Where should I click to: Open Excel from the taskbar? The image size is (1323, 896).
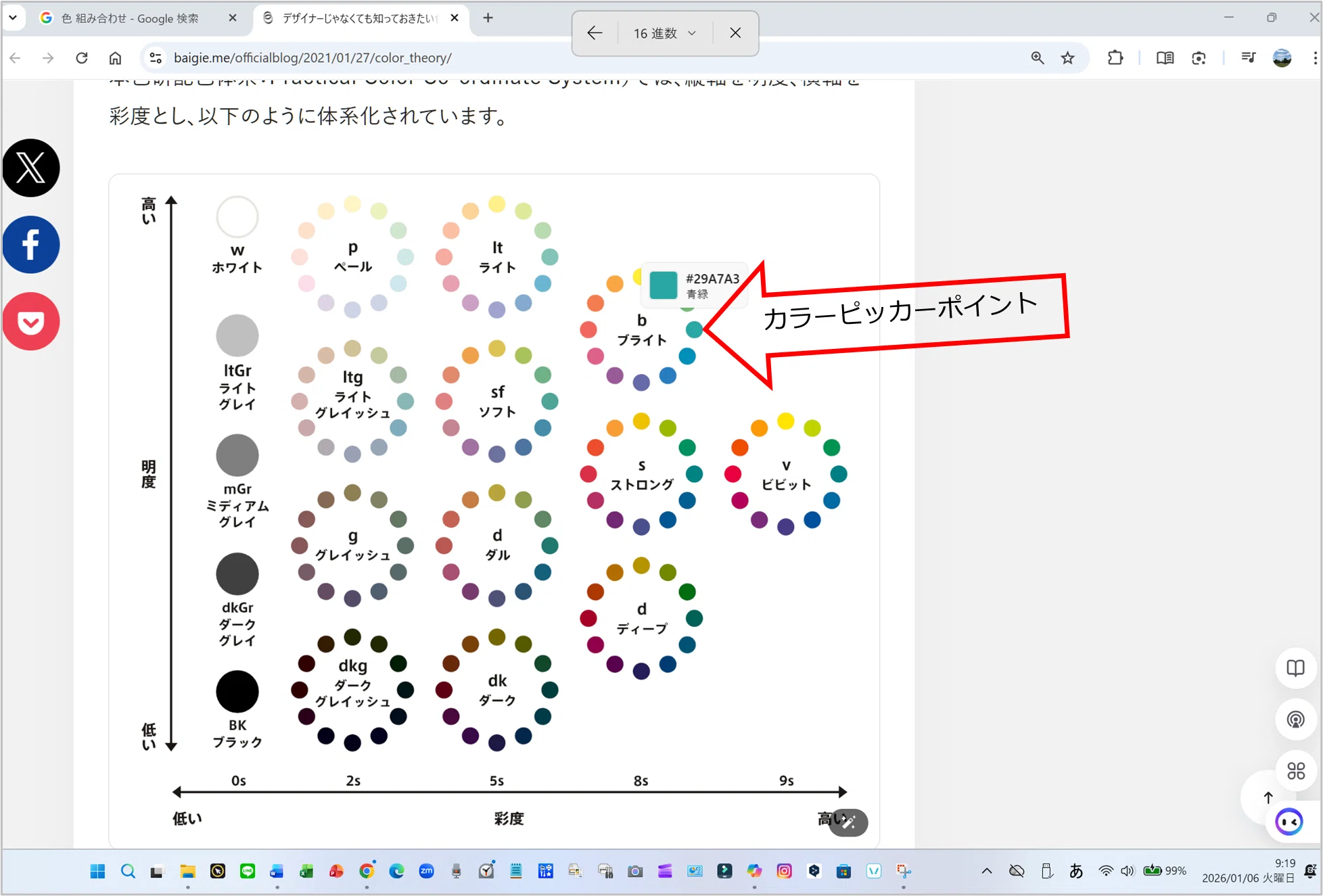(306, 871)
